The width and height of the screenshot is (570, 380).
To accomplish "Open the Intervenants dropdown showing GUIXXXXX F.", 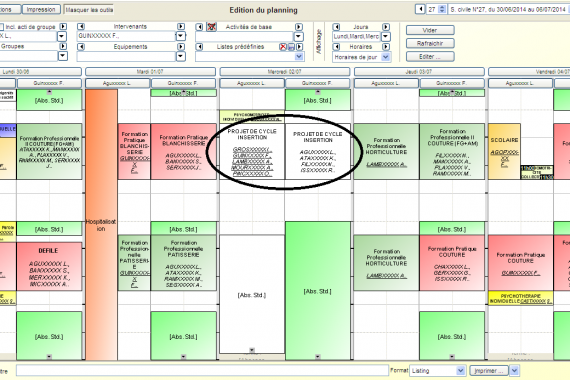I will 180,36.
